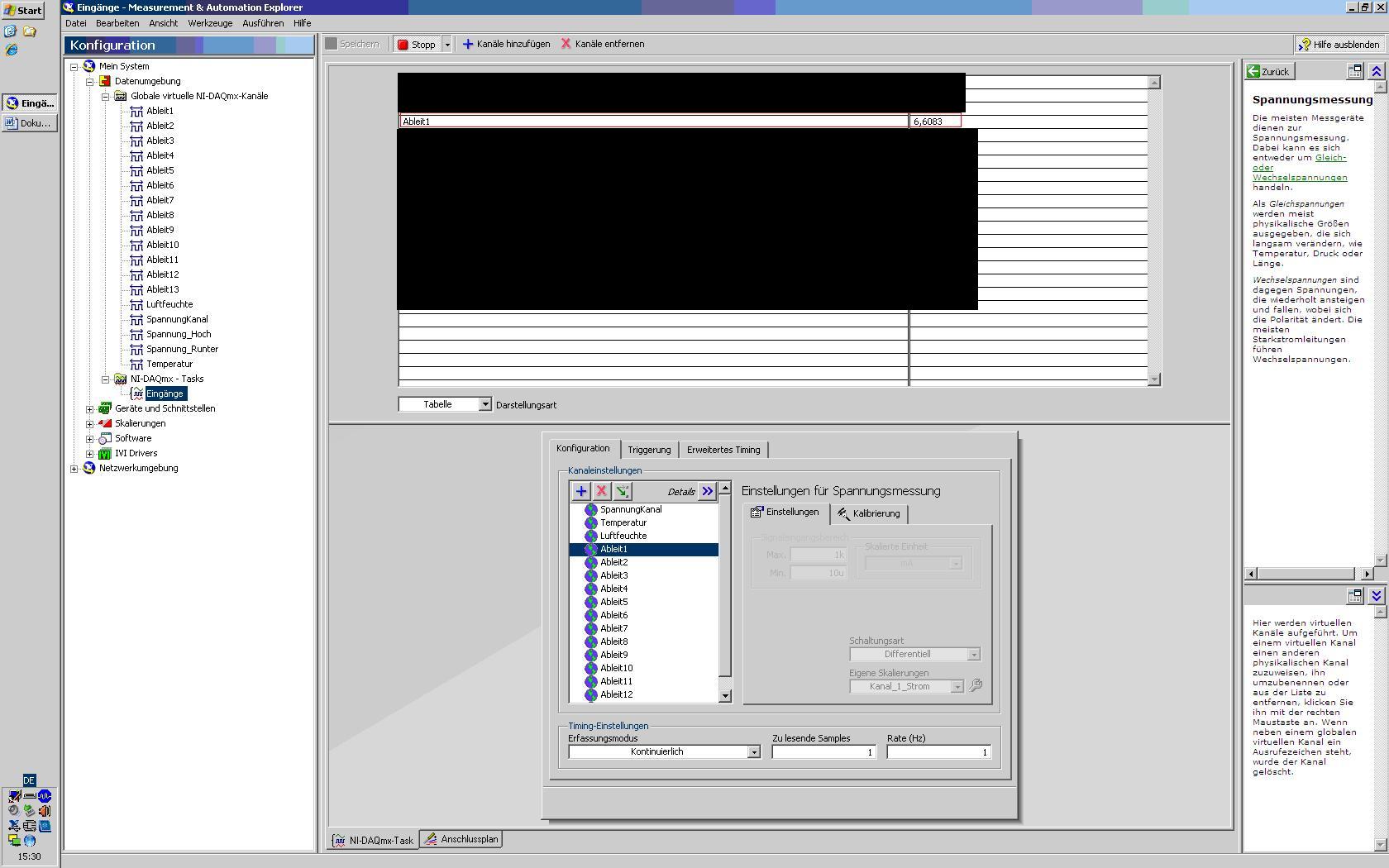Viewport: 1389px width, 868px height.
Task: Expand the Netzwerkumgebung tree node
Action: (74, 468)
